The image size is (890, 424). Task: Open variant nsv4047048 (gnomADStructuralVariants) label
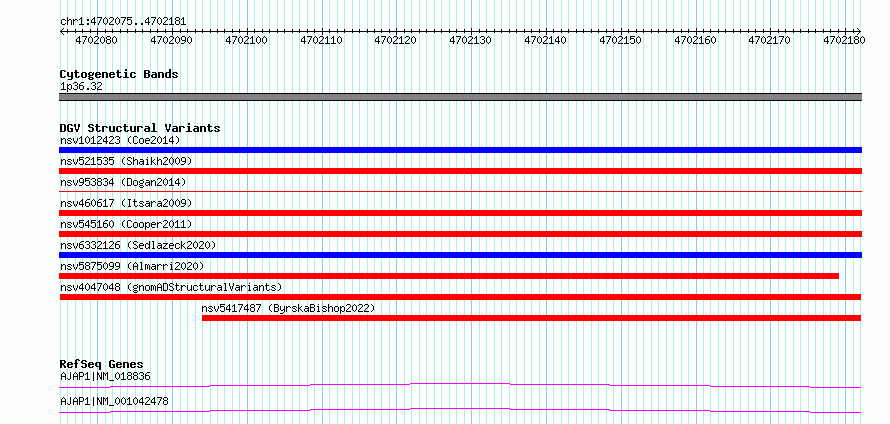click(171, 287)
